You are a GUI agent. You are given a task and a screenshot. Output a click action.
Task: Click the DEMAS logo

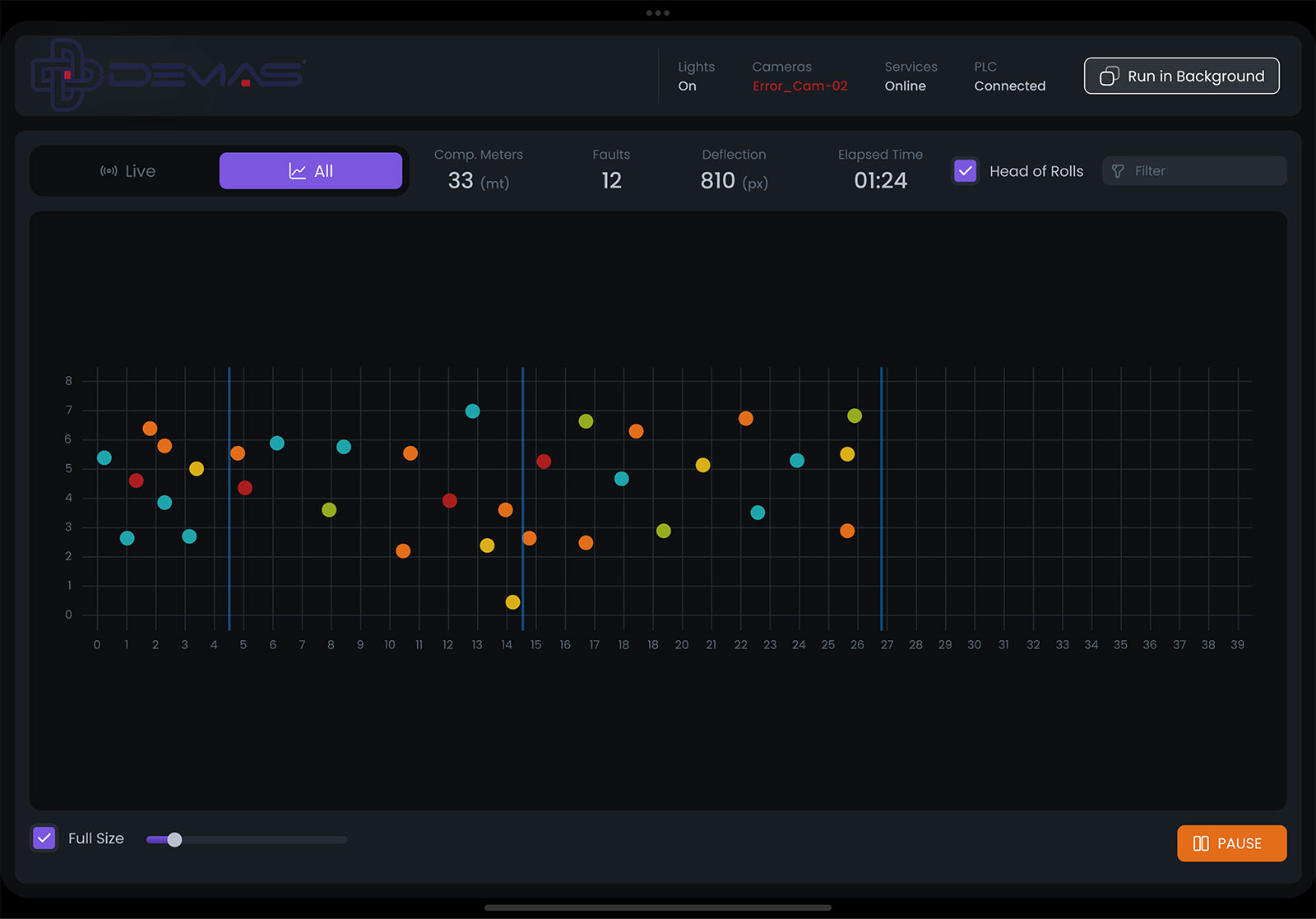(x=169, y=75)
